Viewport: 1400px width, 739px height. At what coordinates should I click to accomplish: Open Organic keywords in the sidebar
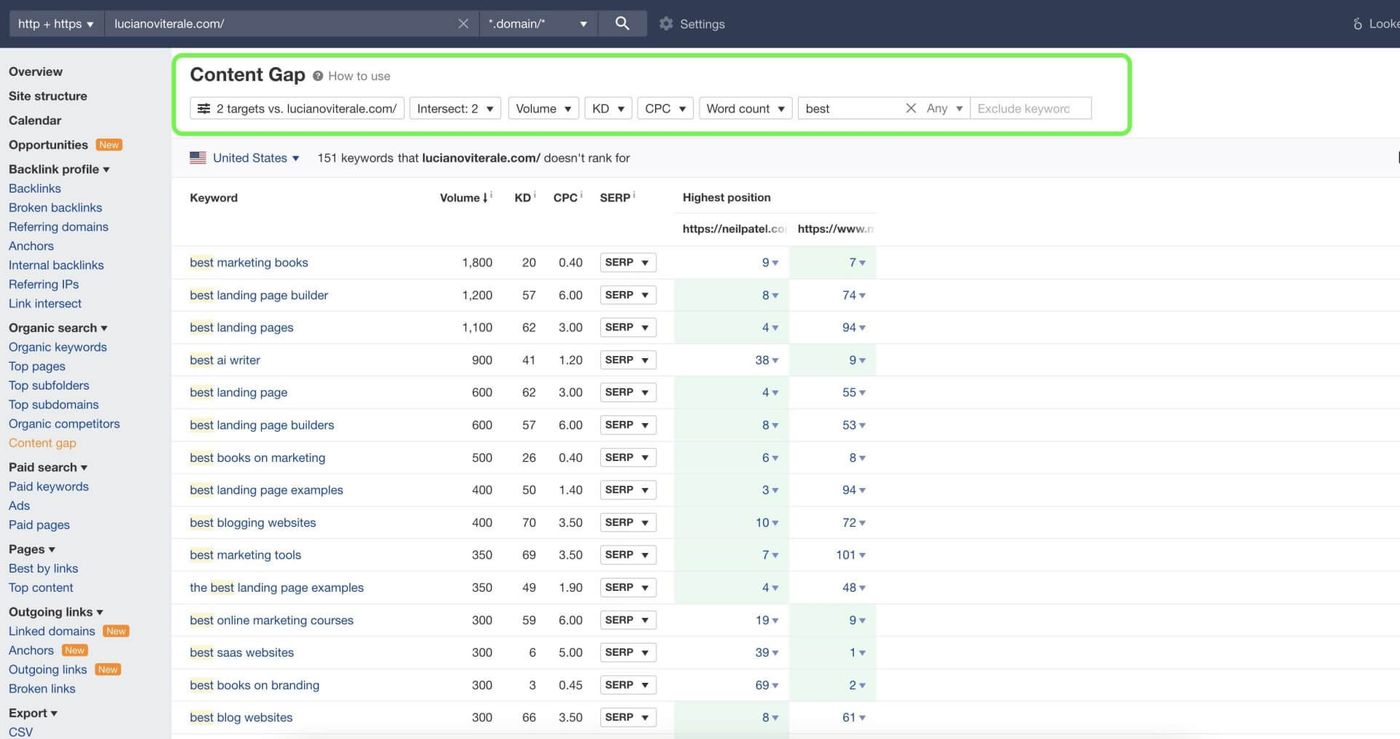(58, 347)
